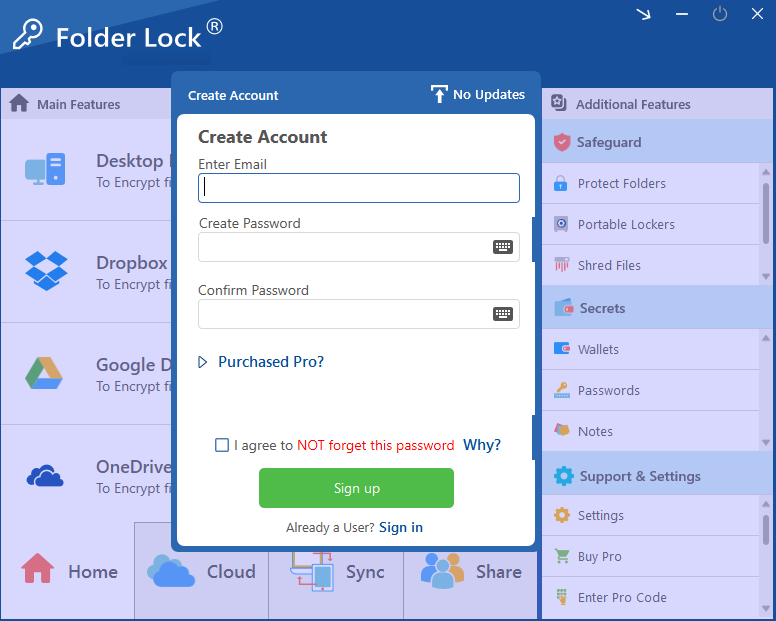Click the compact-mode arrow icon in title bar
This screenshot has height=621, width=776.
(643, 14)
